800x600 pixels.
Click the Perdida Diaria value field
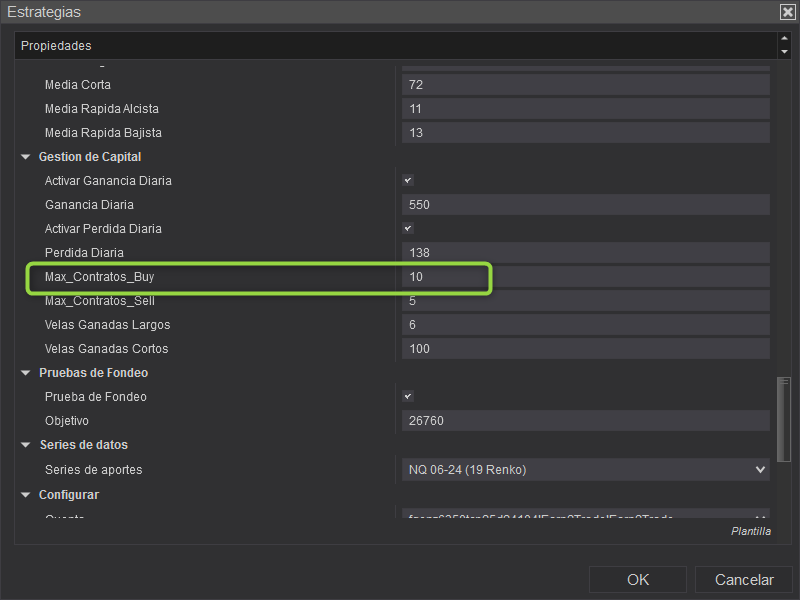[x=585, y=253]
